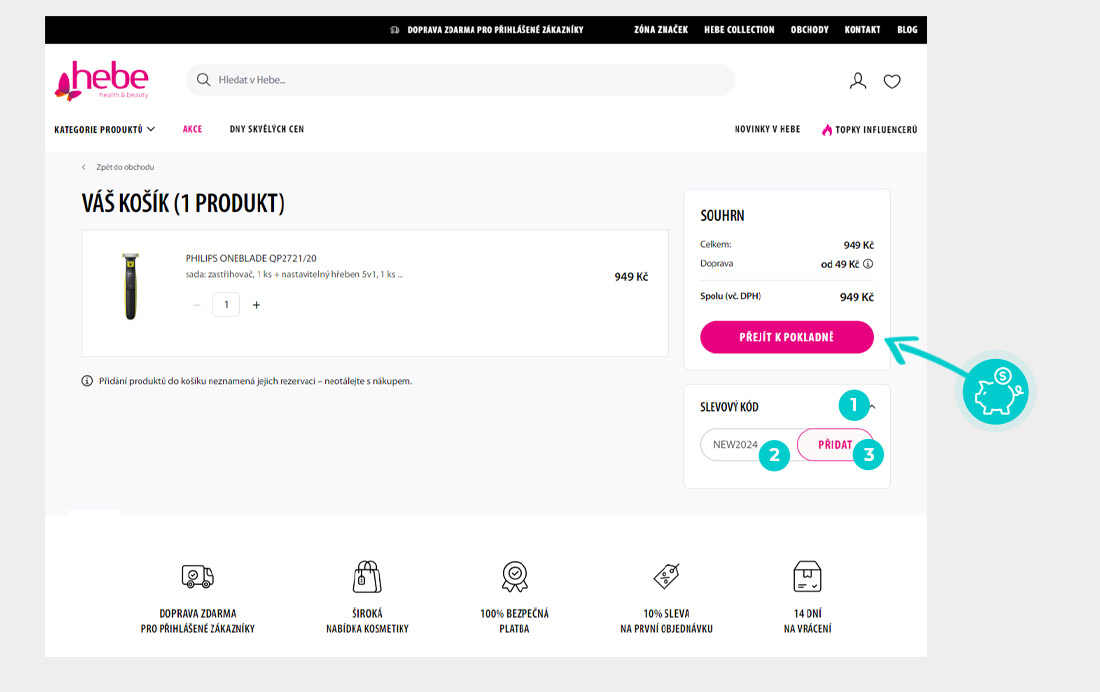
Task: Click the back arrow beside Zpět do obchodu
Action: tap(83, 167)
